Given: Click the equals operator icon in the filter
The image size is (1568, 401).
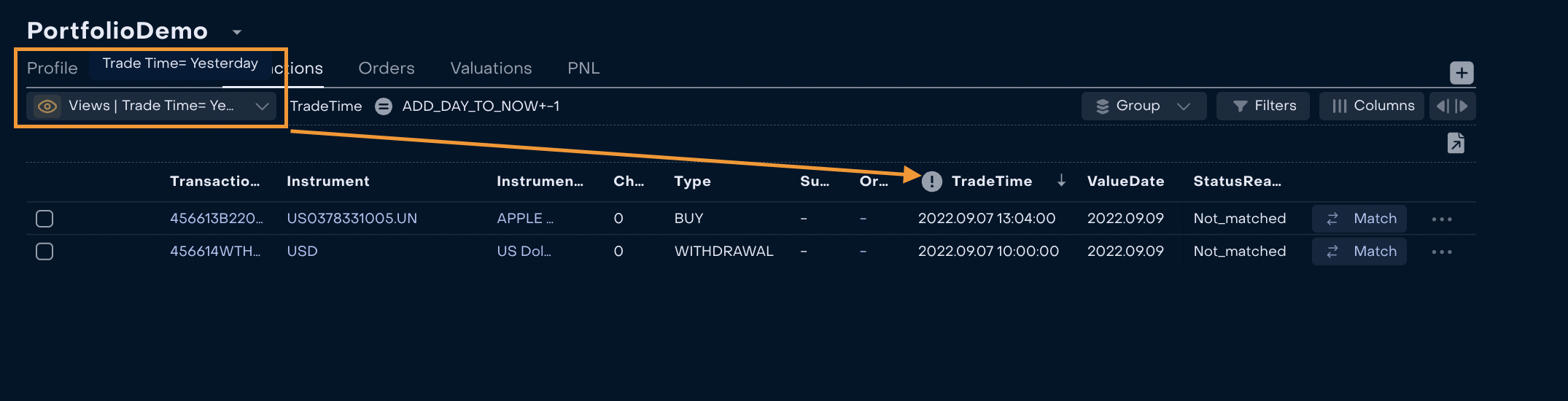Looking at the screenshot, I should point(384,106).
